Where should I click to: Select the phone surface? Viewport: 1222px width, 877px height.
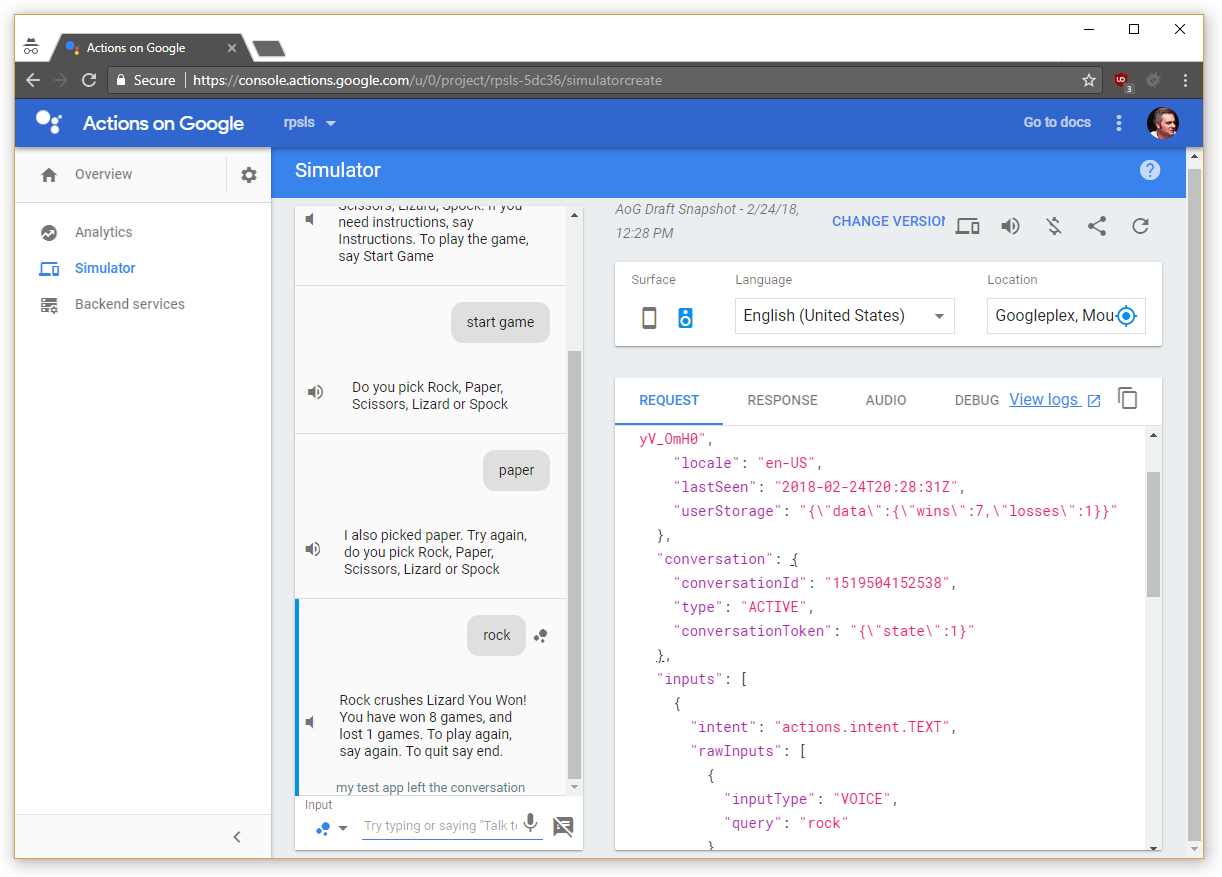pyautogui.click(x=649, y=318)
